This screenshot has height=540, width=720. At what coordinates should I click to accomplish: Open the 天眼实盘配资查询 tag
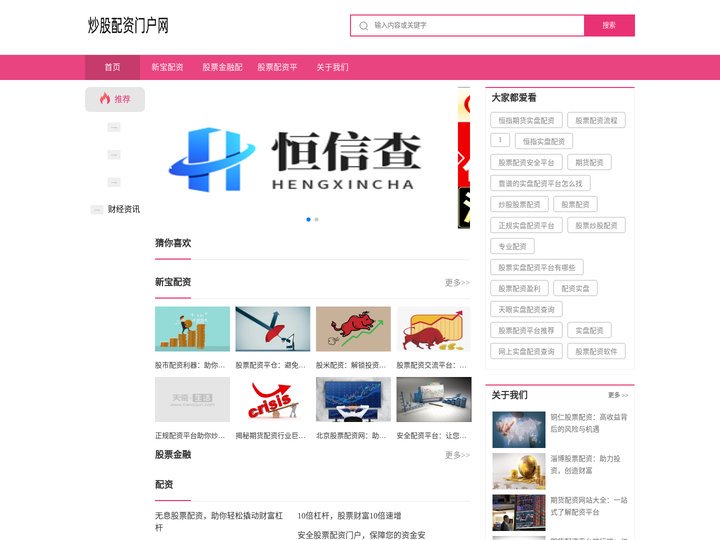pyautogui.click(x=526, y=309)
